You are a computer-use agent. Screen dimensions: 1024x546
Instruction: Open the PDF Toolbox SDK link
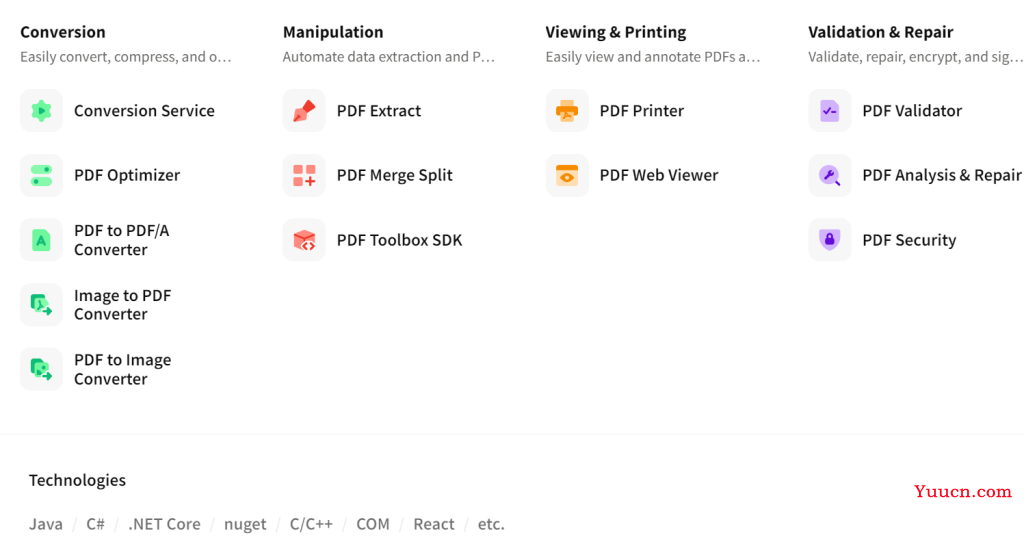(400, 240)
